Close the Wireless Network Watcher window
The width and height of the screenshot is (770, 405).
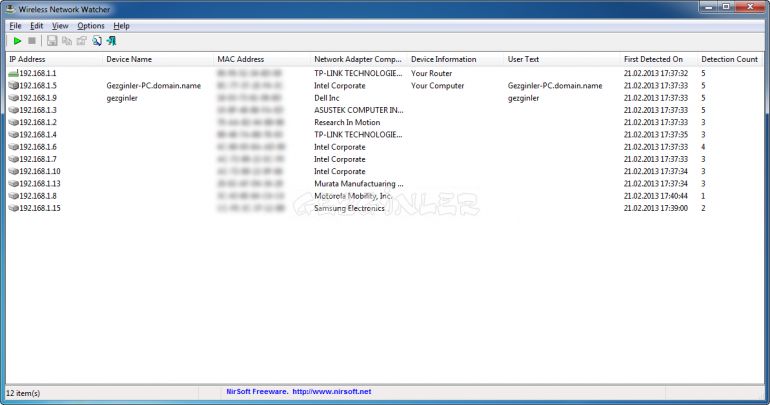(750, 7)
